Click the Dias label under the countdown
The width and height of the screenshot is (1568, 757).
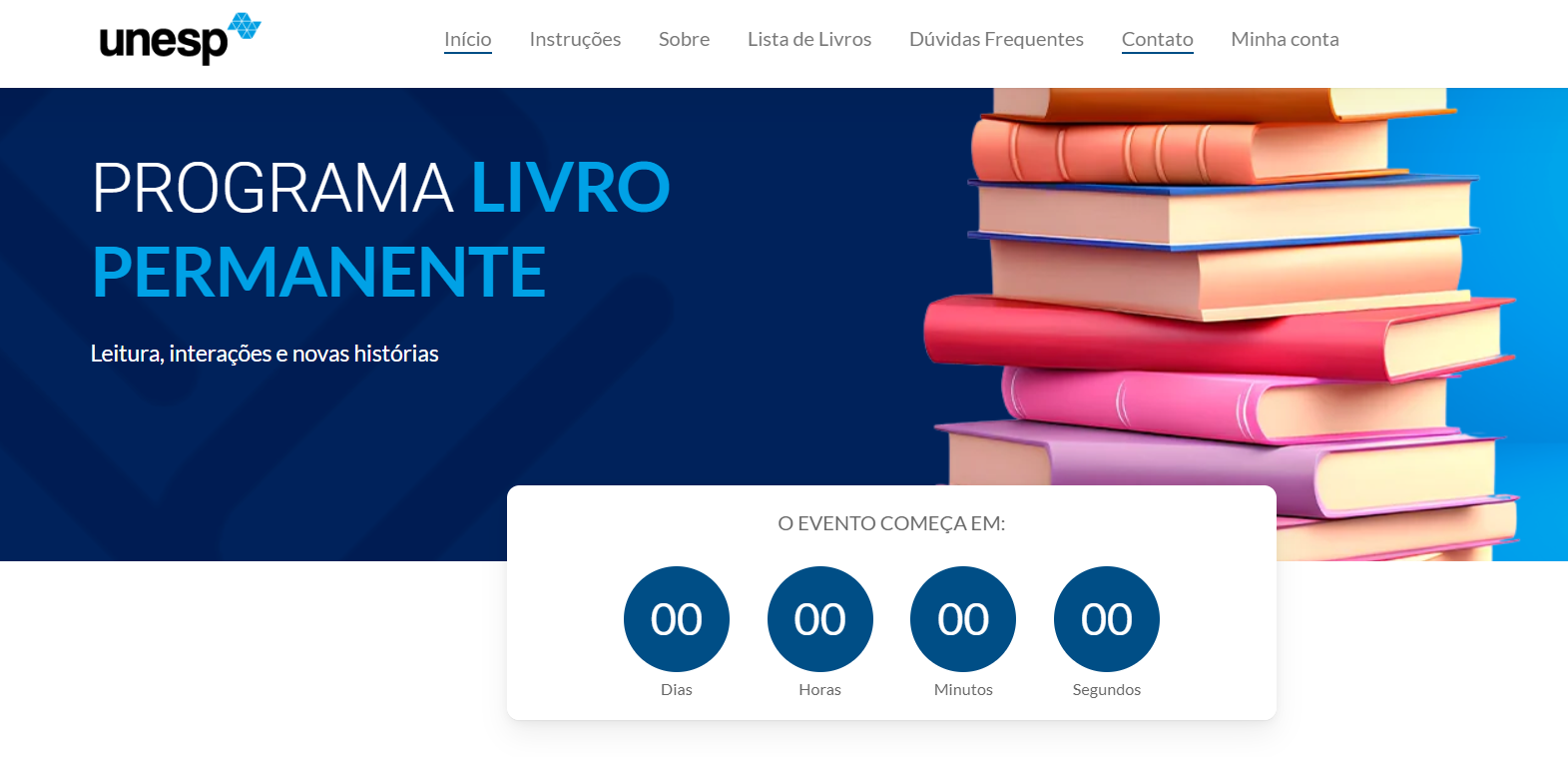point(677,689)
